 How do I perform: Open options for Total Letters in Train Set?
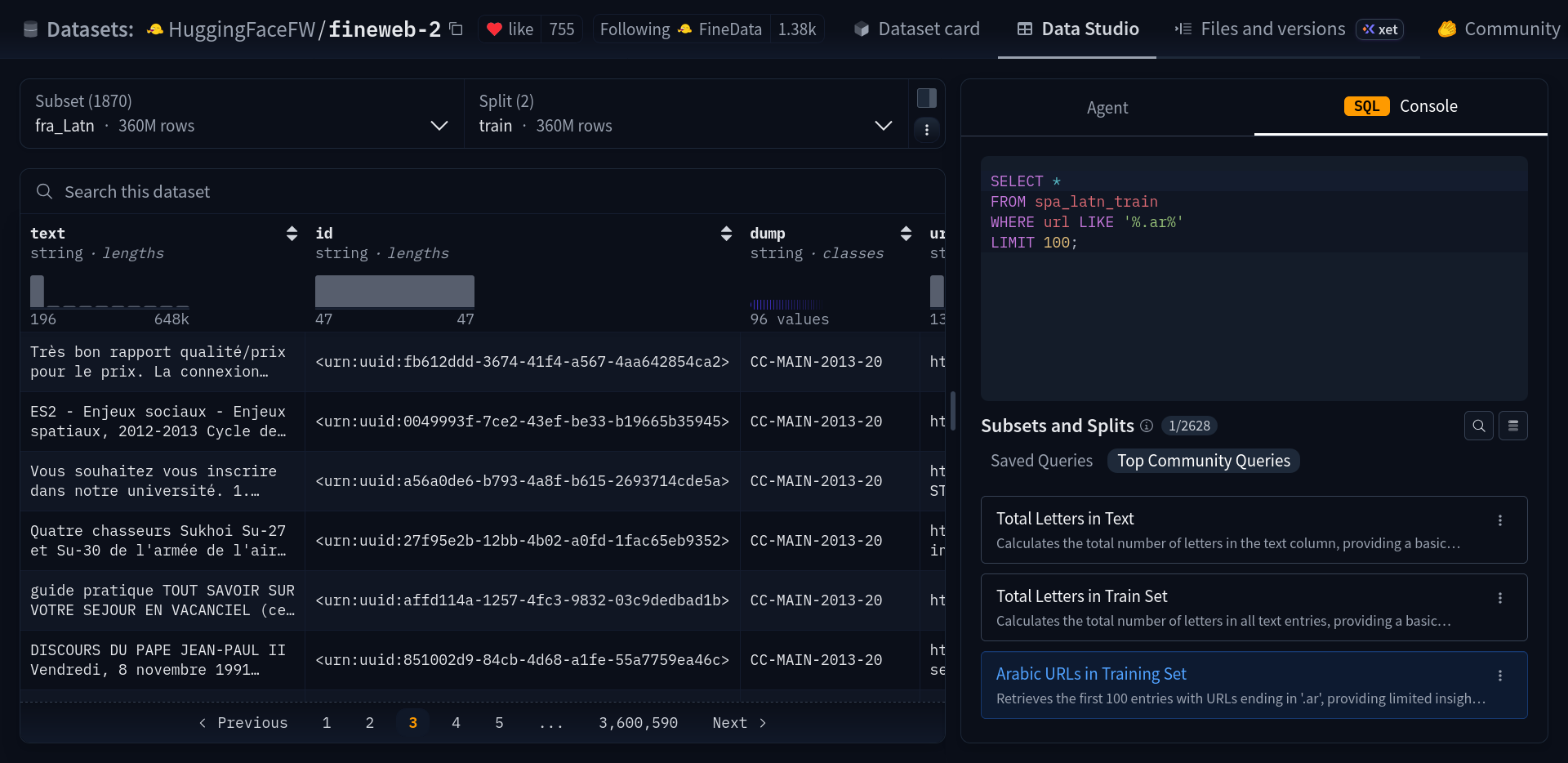(x=1499, y=598)
